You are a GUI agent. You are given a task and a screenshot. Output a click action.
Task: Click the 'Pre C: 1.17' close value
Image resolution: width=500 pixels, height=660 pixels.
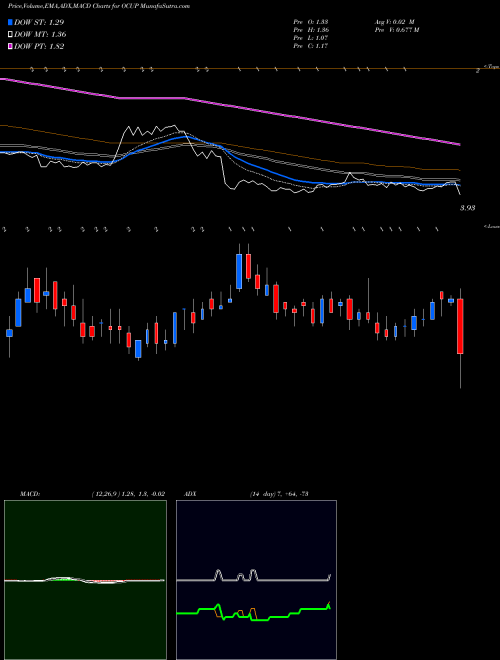(x=311, y=46)
